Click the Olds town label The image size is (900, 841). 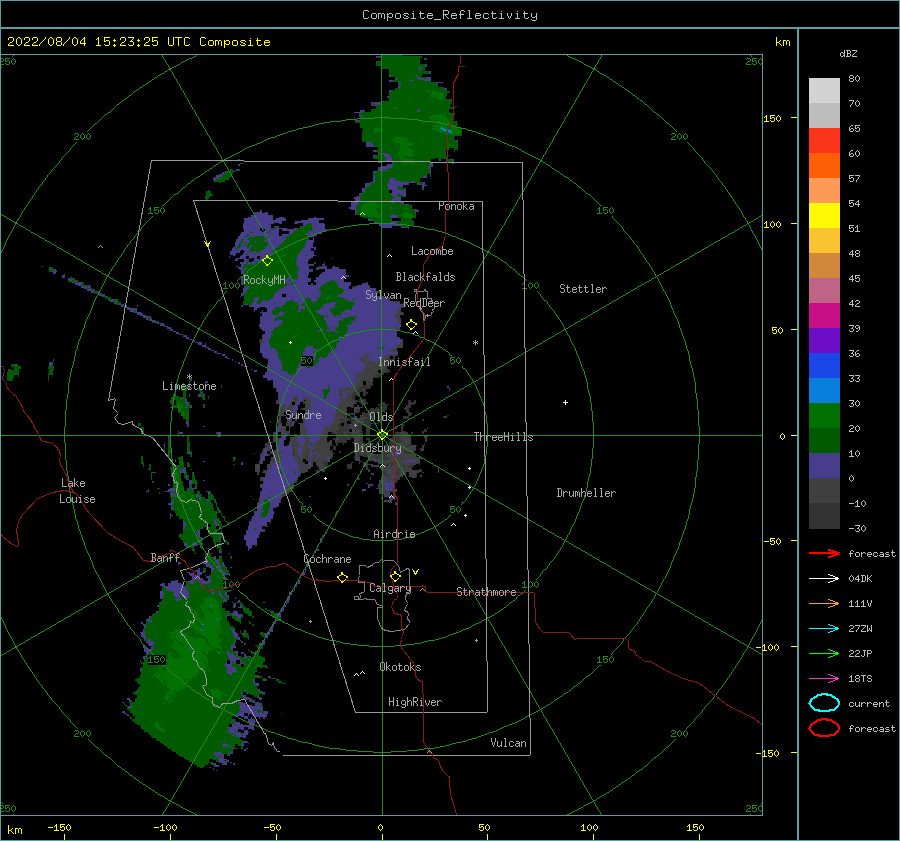pyautogui.click(x=381, y=417)
